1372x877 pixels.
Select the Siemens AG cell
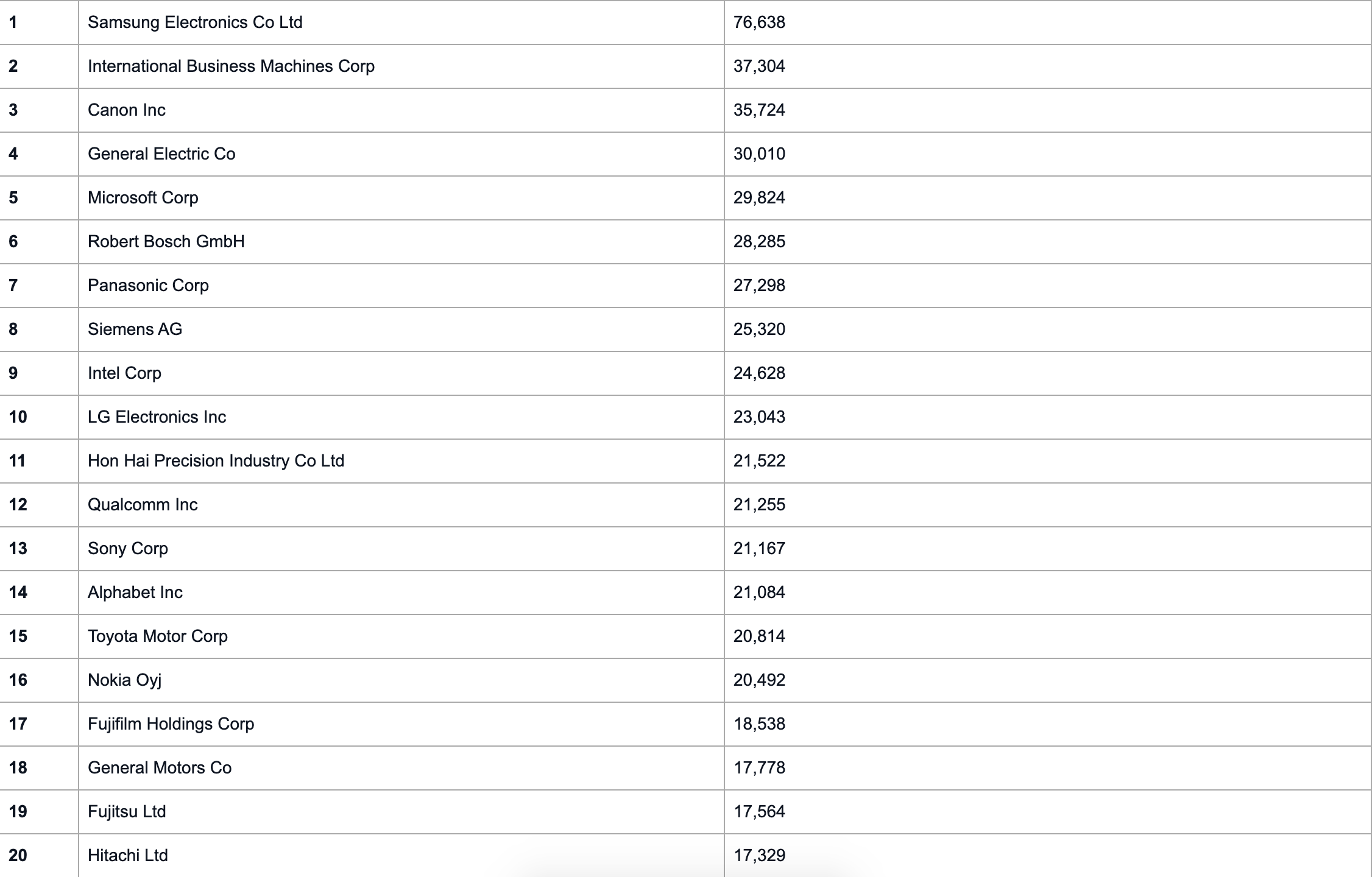(135, 329)
